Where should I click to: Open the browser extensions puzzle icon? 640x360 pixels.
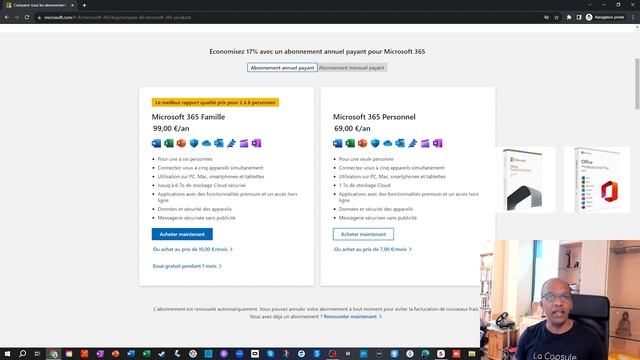[569, 18]
